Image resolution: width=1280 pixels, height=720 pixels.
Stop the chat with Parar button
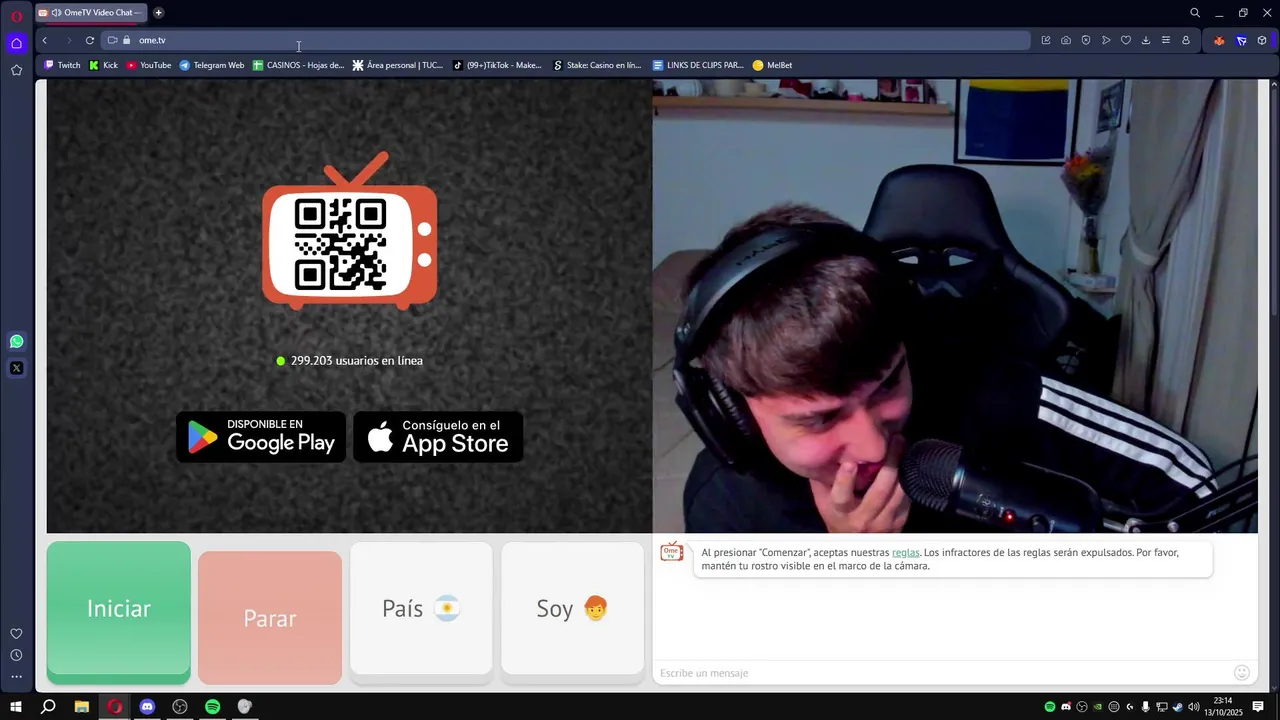pos(270,618)
